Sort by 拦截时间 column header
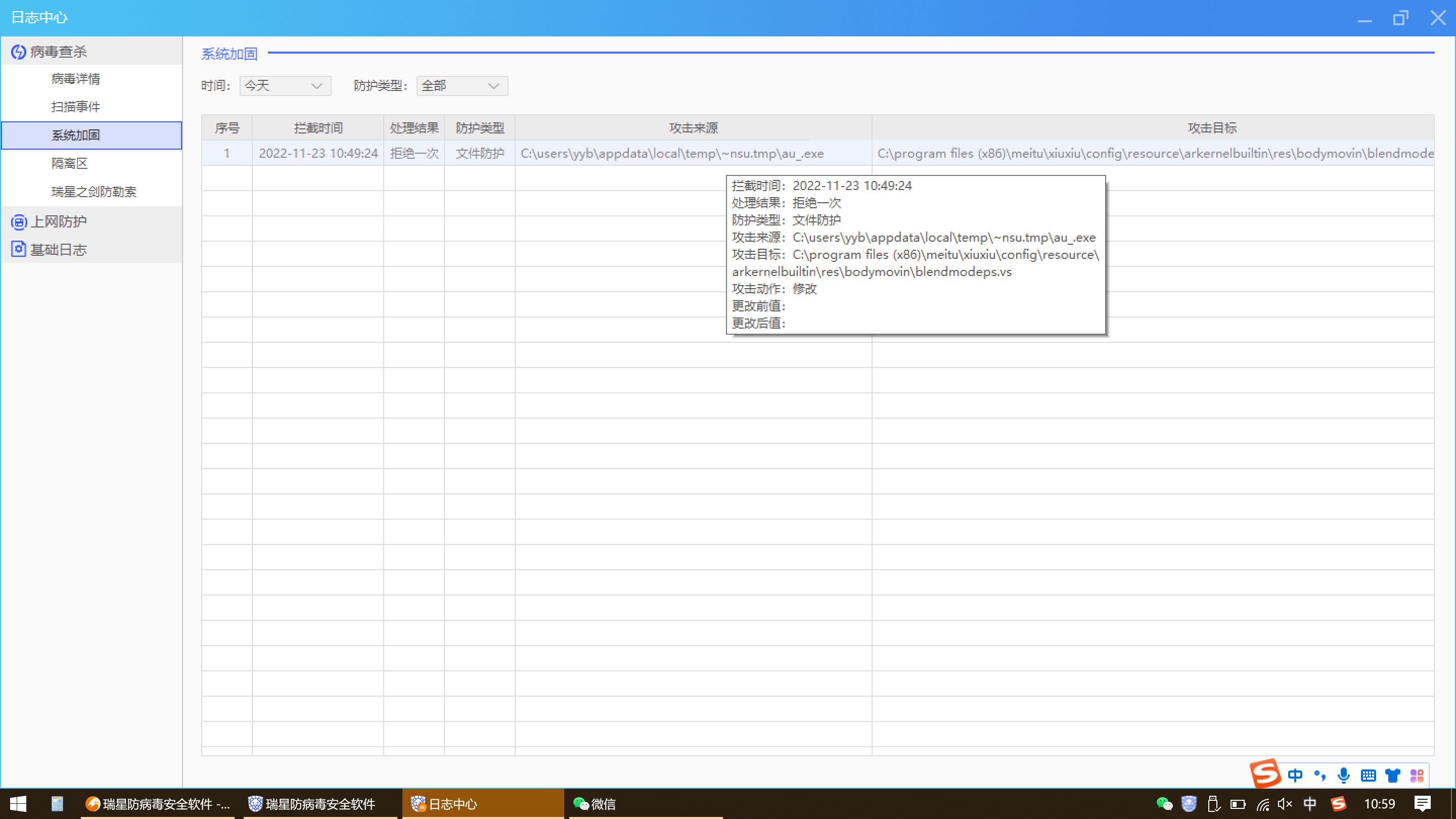The width and height of the screenshot is (1456, 819). click(x=317, y=128)
